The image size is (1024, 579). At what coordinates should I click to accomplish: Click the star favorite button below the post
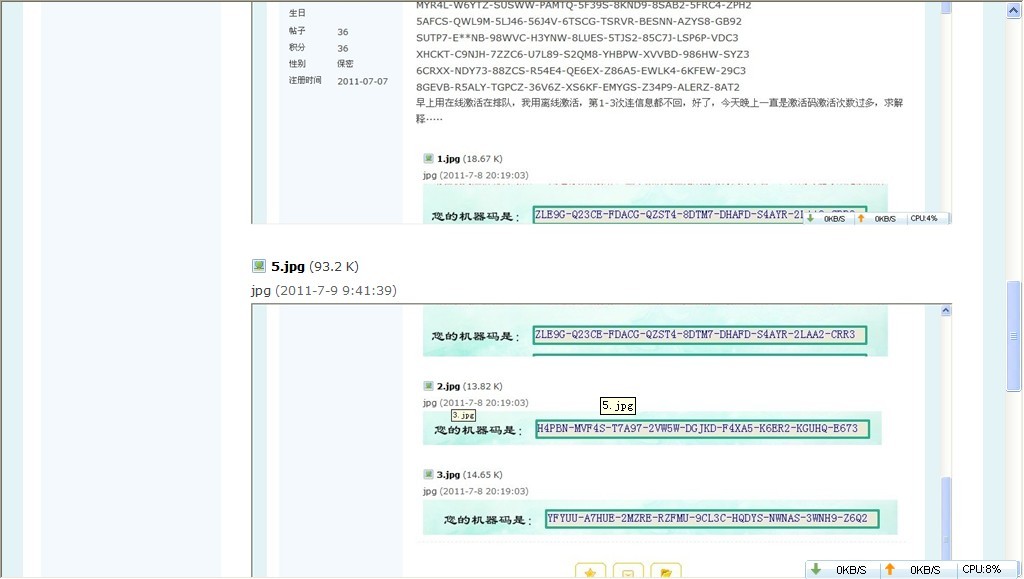click(x=590, y=572)
